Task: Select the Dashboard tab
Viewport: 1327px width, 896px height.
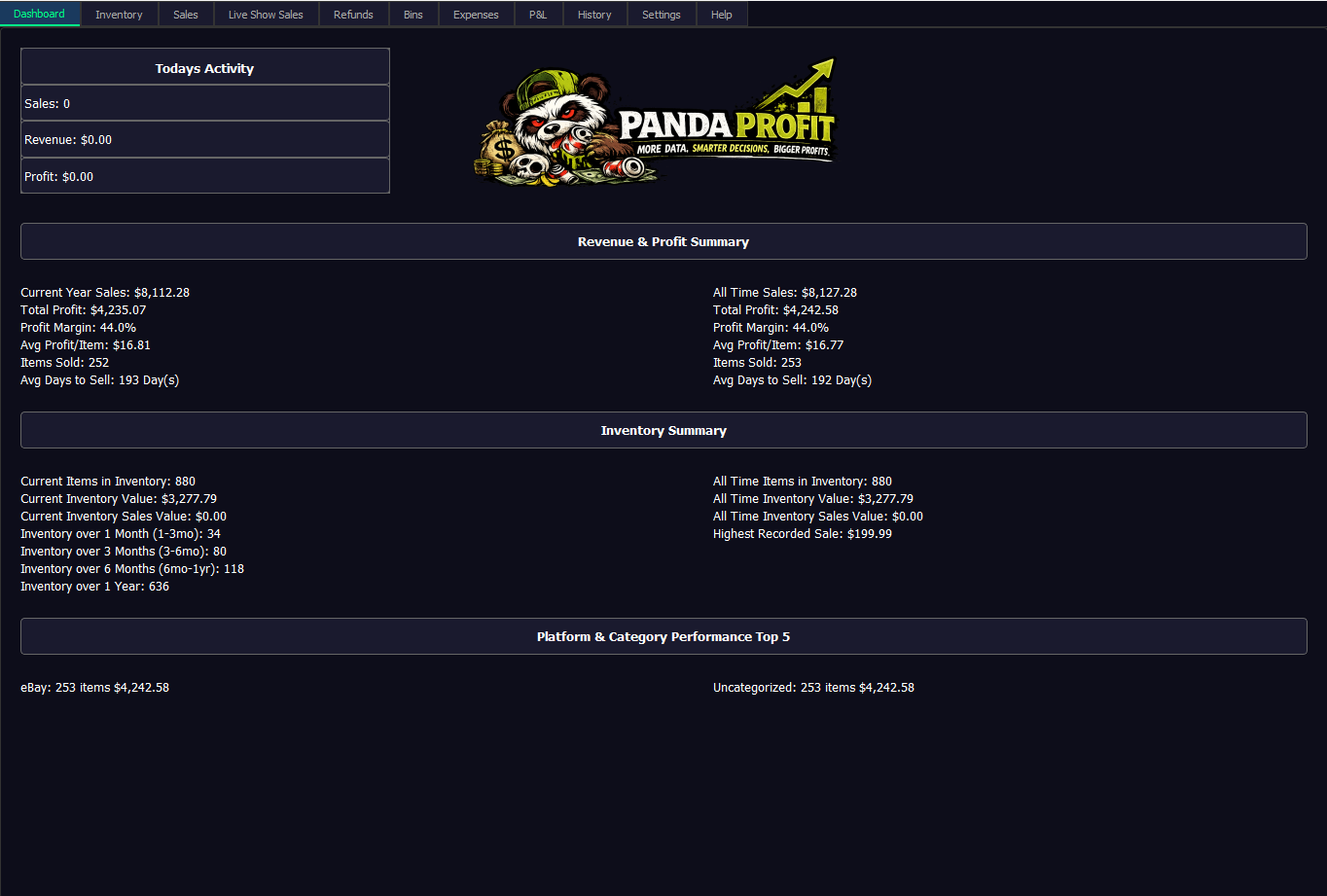Action: 40,14
